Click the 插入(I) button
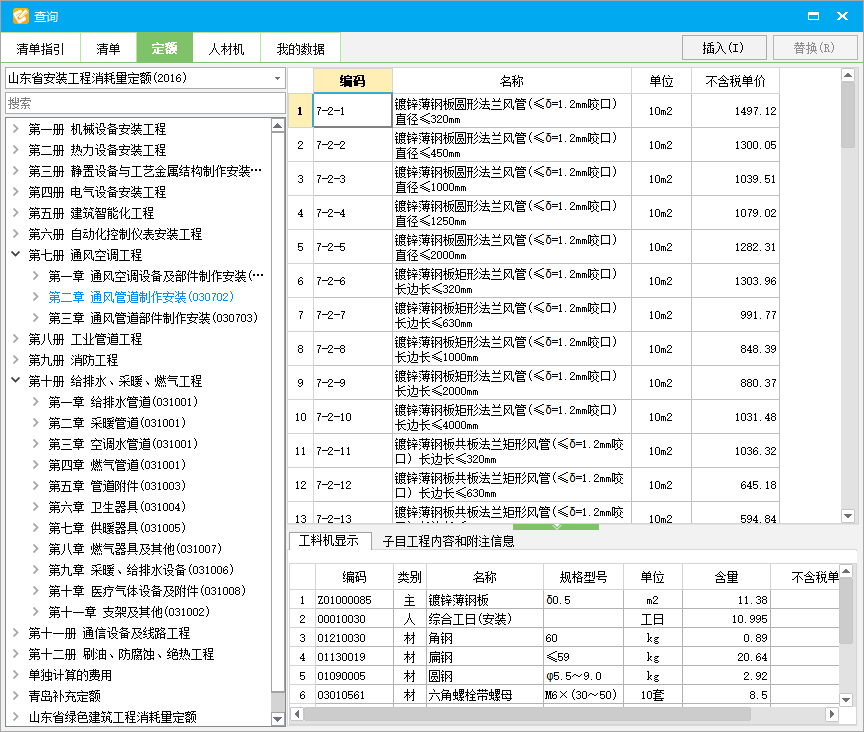864x732 pixels. (x=724, y=47)
